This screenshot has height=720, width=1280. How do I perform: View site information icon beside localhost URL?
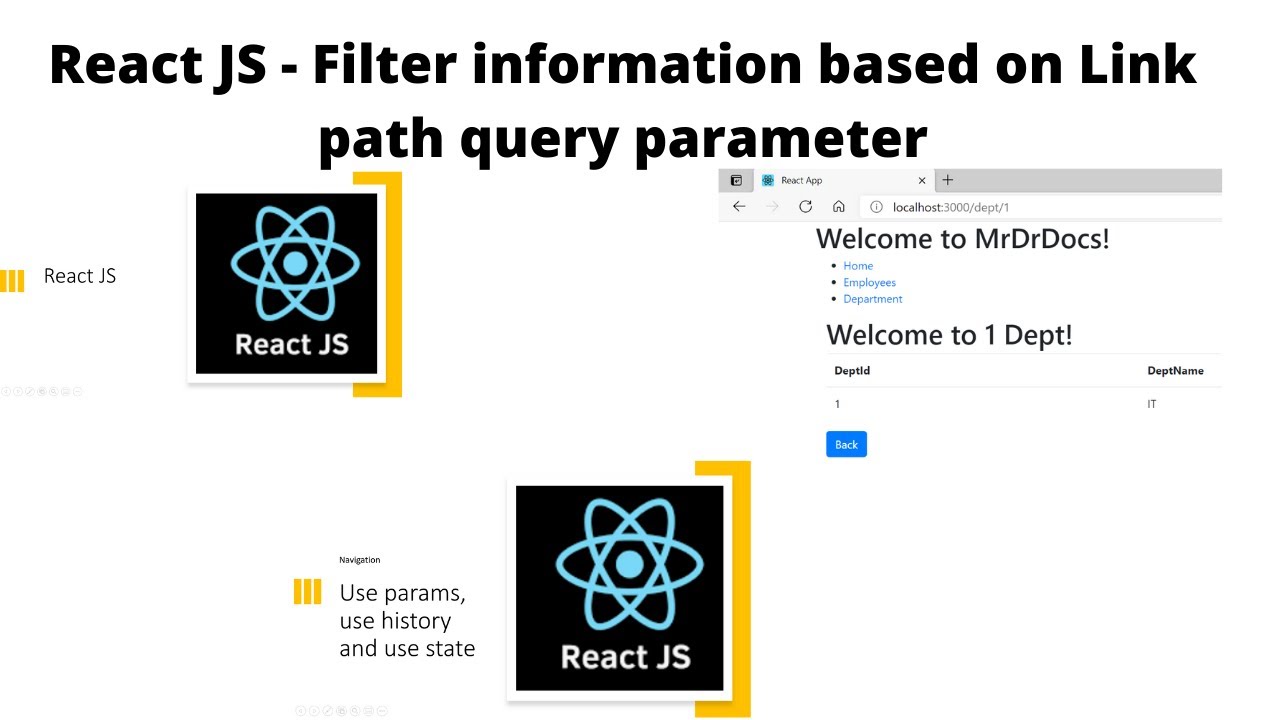876,207
